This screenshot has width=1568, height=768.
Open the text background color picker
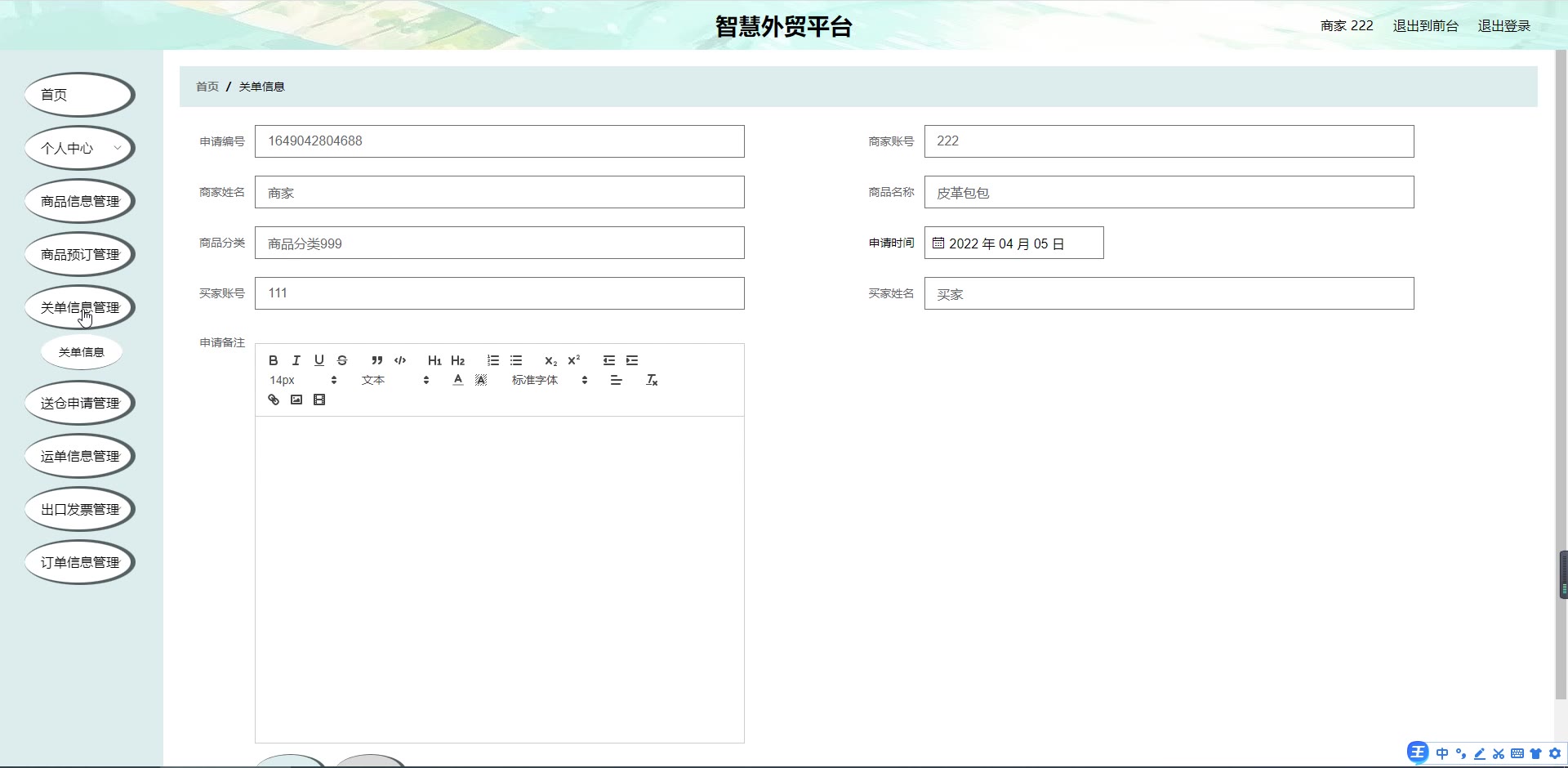[481, 380]
